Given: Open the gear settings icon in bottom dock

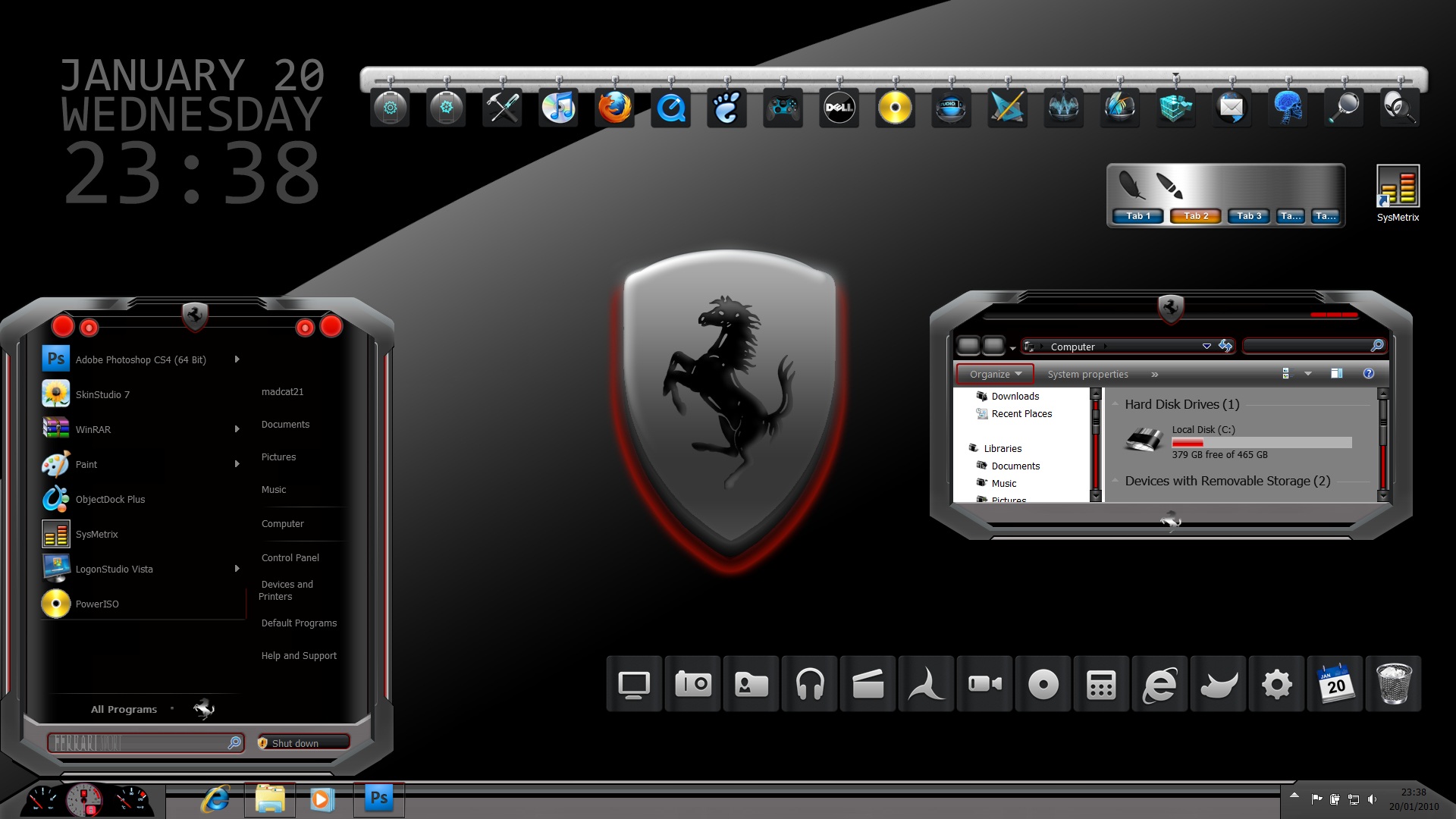Looking at the screenshot, I should click(x=1276, y=684).
